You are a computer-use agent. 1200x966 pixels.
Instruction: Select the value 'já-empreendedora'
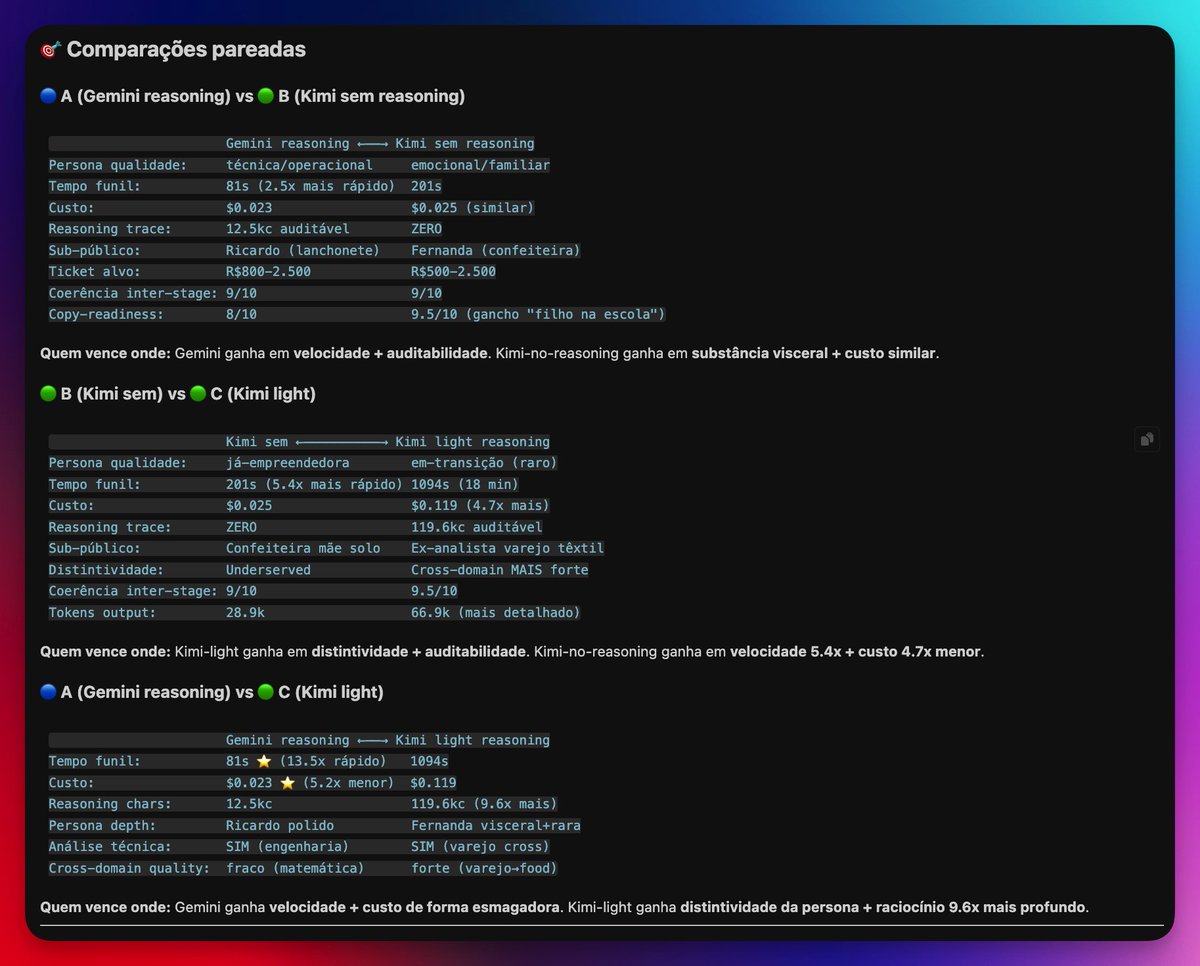(x=287, y=463)
